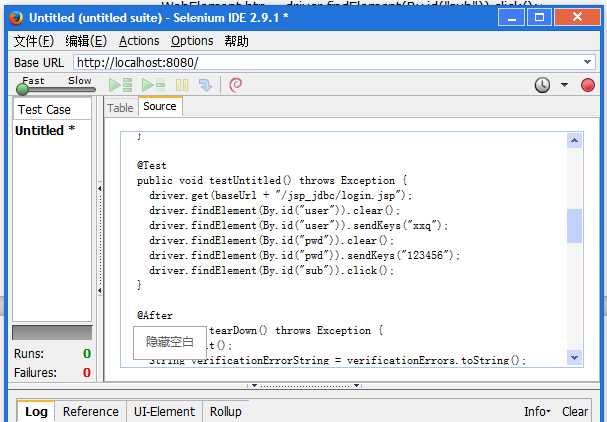Screen dimensions: 607x422
Task: Minimize the Selenium IDE window
Action: pos(511,17)
